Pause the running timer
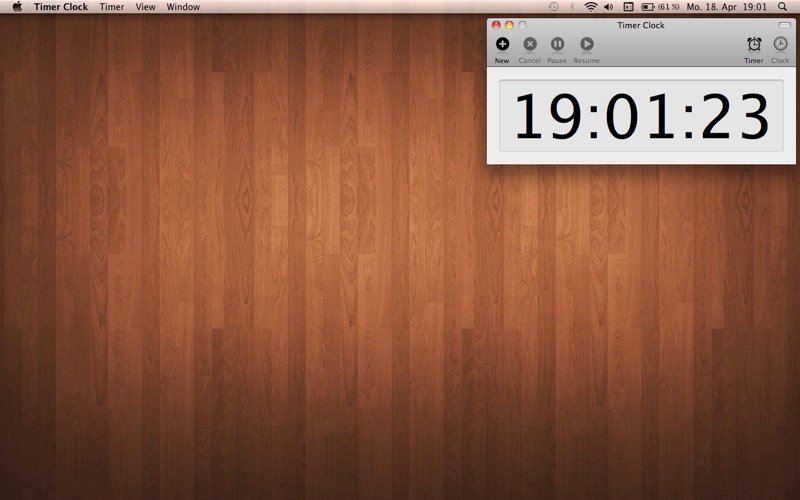 coord(557,44)
